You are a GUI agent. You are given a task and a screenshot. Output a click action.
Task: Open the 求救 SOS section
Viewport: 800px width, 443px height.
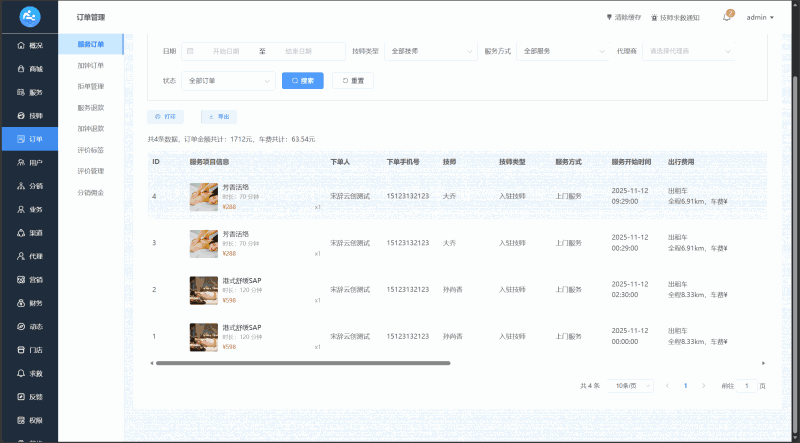(30, 374)
